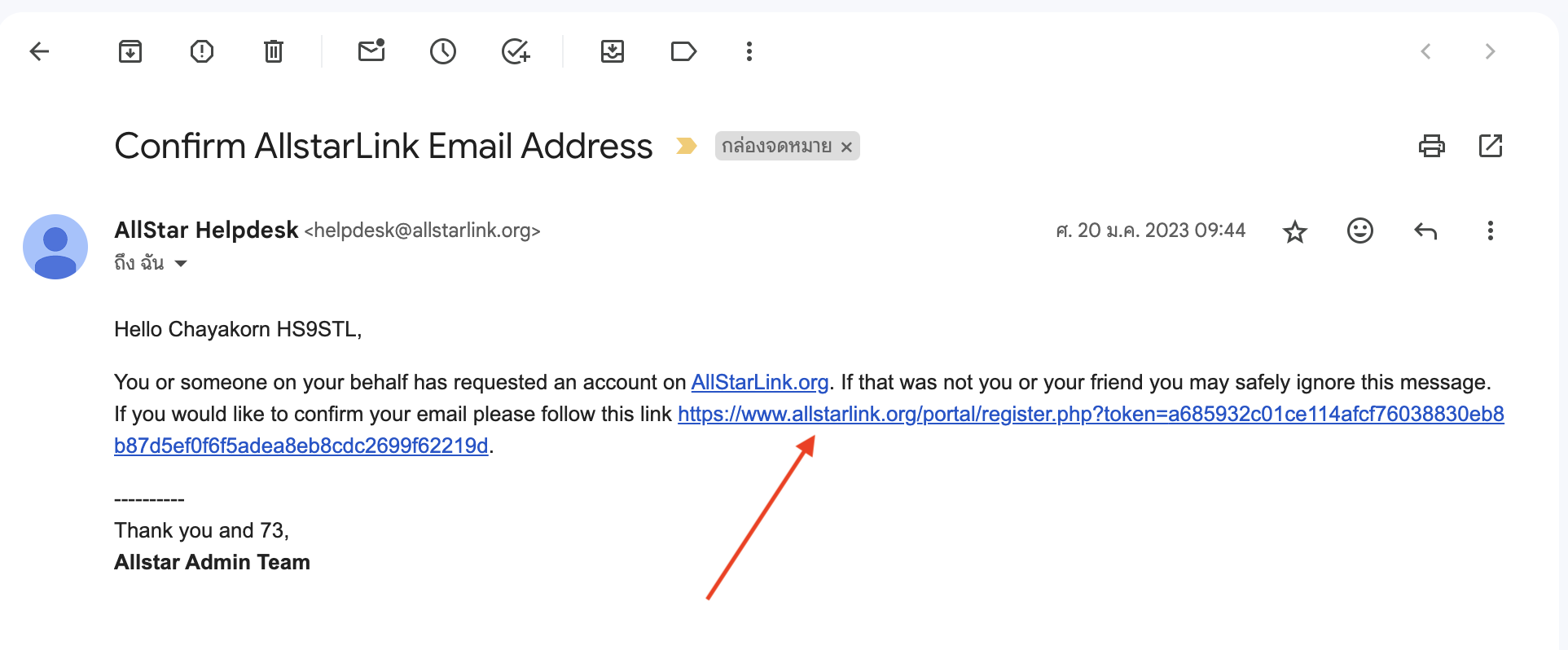Mark the email as unread
This screenshot has width=1568, height=650.
[371, 51]
